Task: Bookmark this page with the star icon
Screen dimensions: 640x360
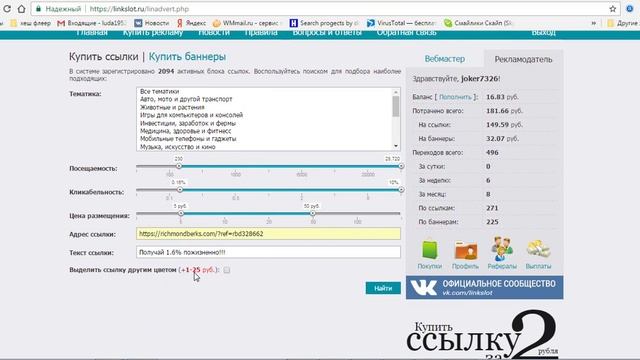Action: click(x=612, y=9)
